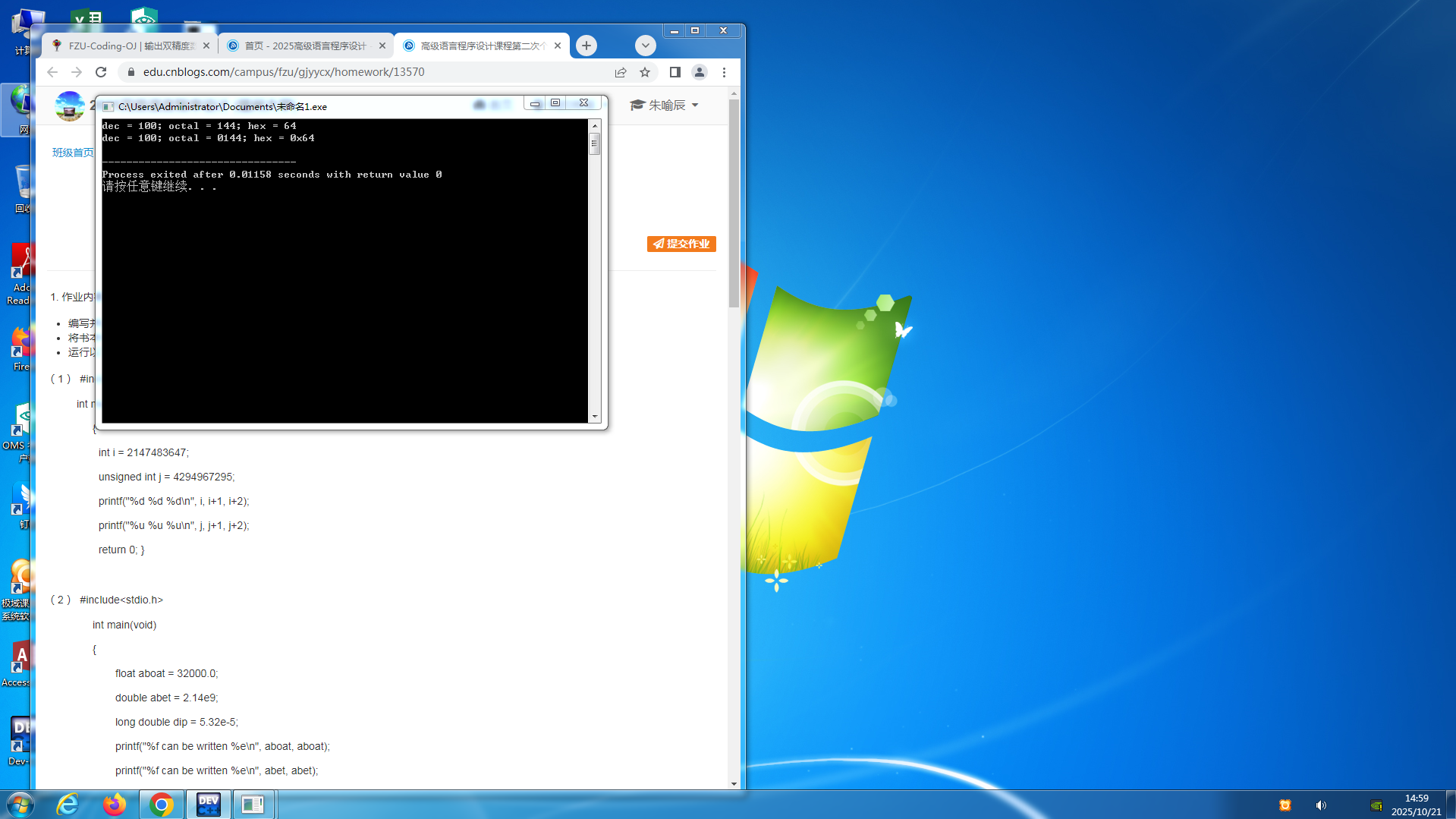Click the site logo avatar on the page
This screenshot has height=819, width=1456.
(70, 106)
